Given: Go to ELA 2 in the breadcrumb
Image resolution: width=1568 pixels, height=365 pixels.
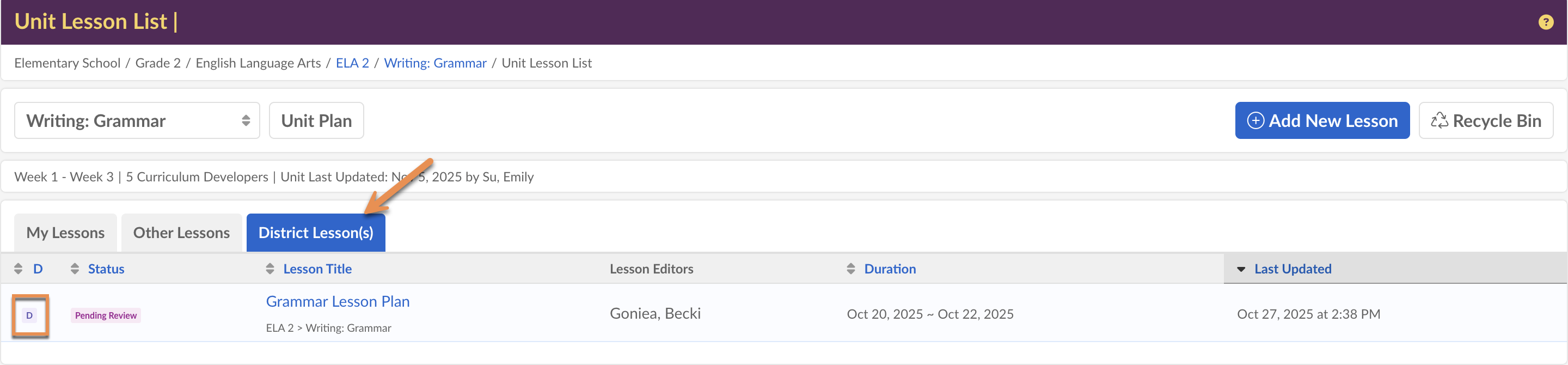Looking at the screenshot, I should click(352, 63).
